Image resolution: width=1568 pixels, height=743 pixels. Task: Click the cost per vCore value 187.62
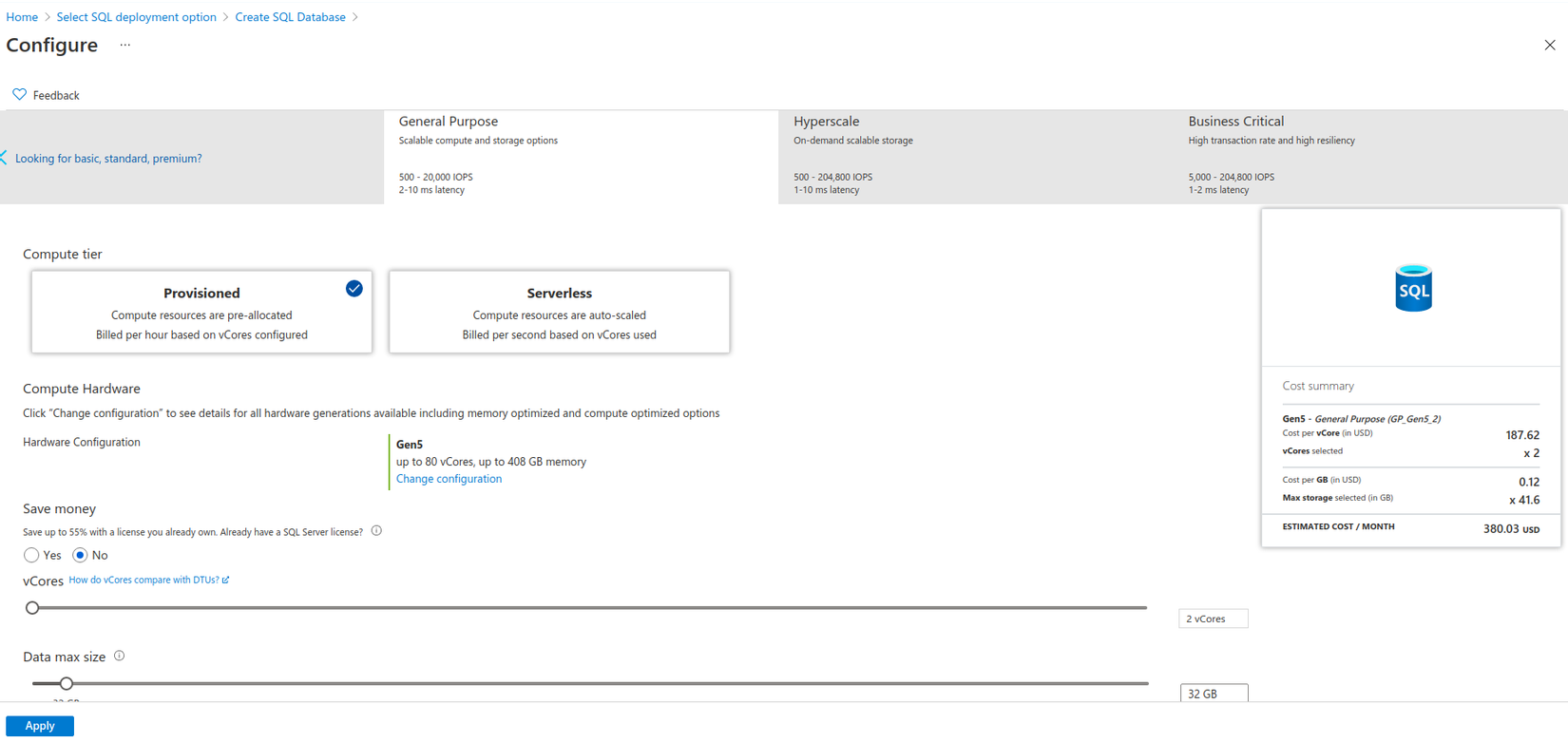coord(1522,435)
